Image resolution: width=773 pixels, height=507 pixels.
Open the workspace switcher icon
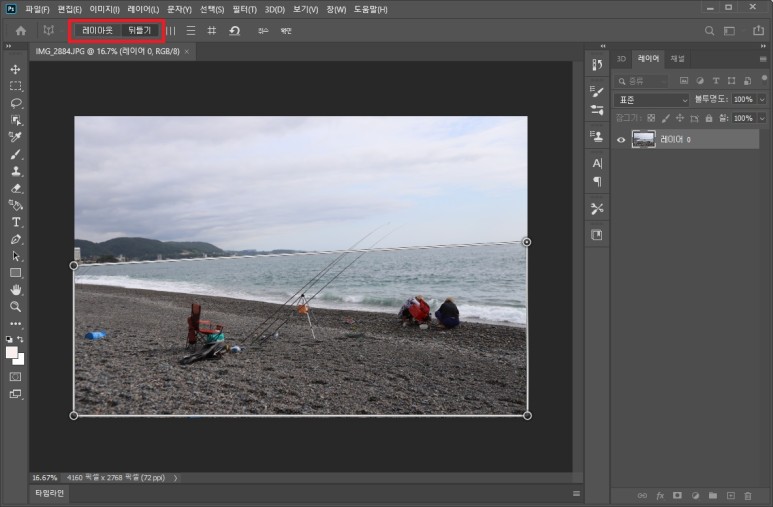pyautogui.click(x=730, y=31)
